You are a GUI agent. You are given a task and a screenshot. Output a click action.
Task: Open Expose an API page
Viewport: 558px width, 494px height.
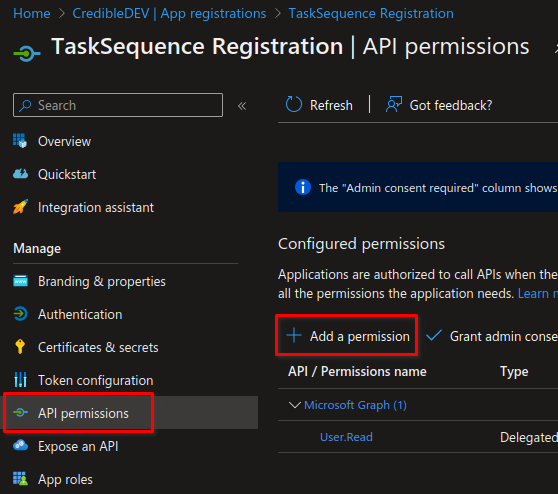coord(78,446)
